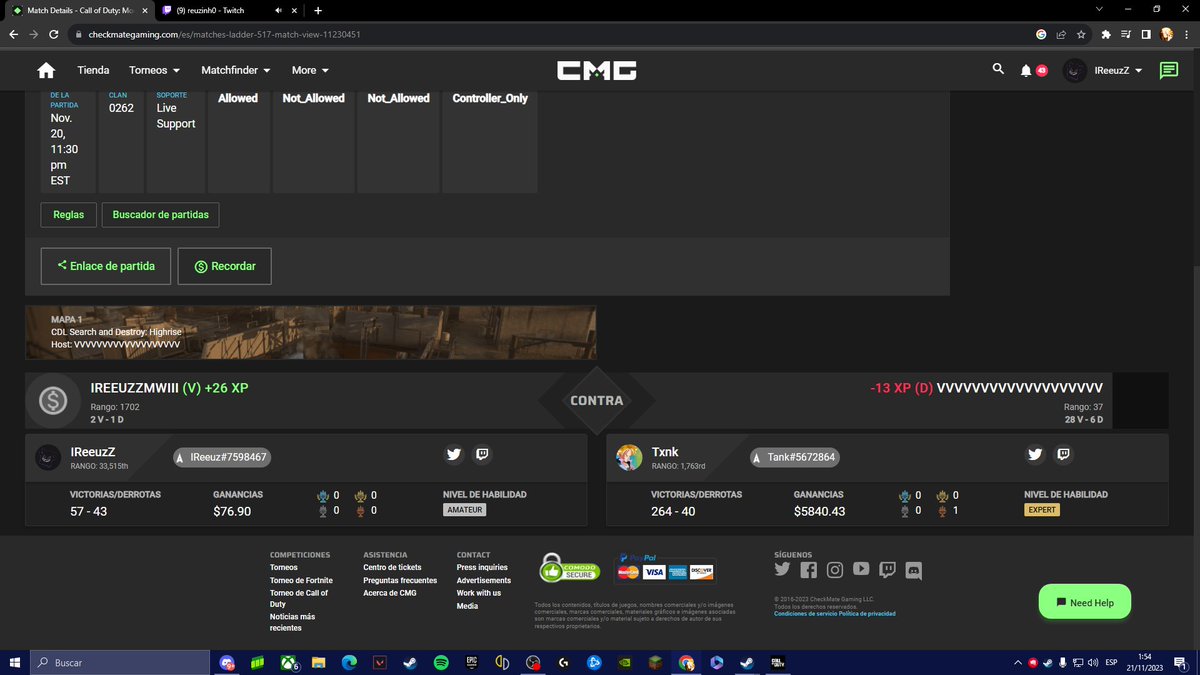Click the IReeuz#7598467 ID badge

[x=222, y=457]
